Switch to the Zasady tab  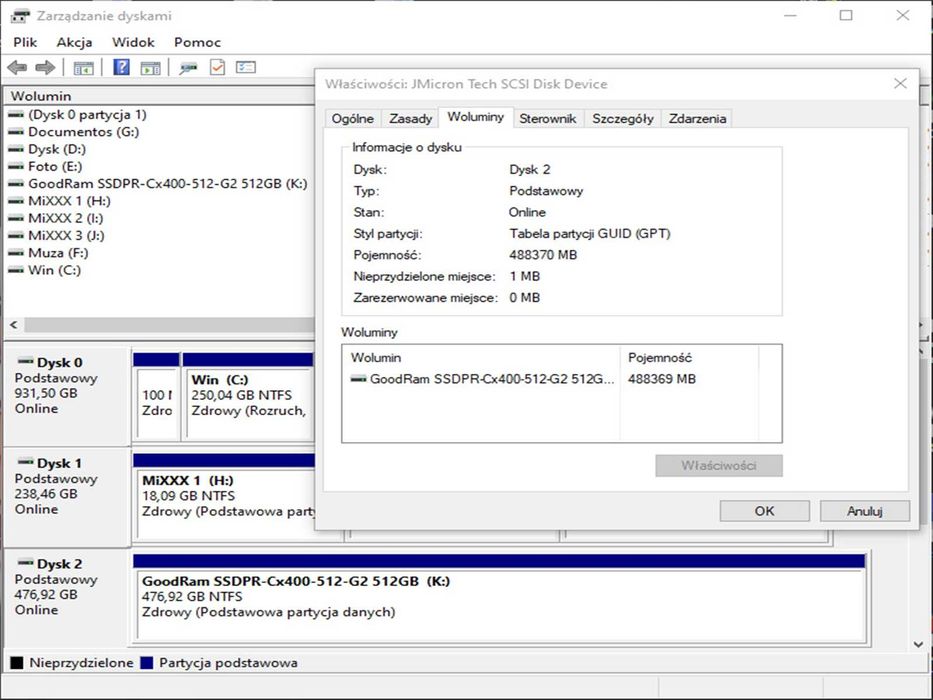[x=411, y=118]
